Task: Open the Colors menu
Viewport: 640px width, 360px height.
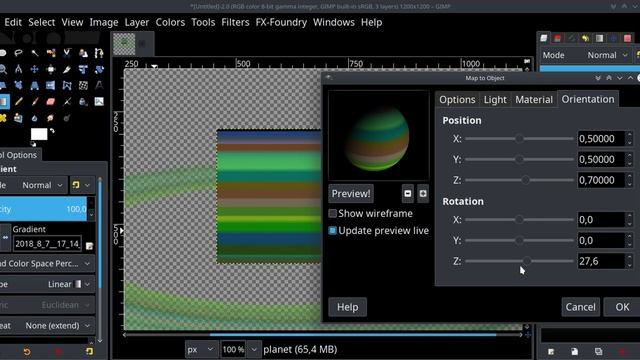Action: click(170, 22)
